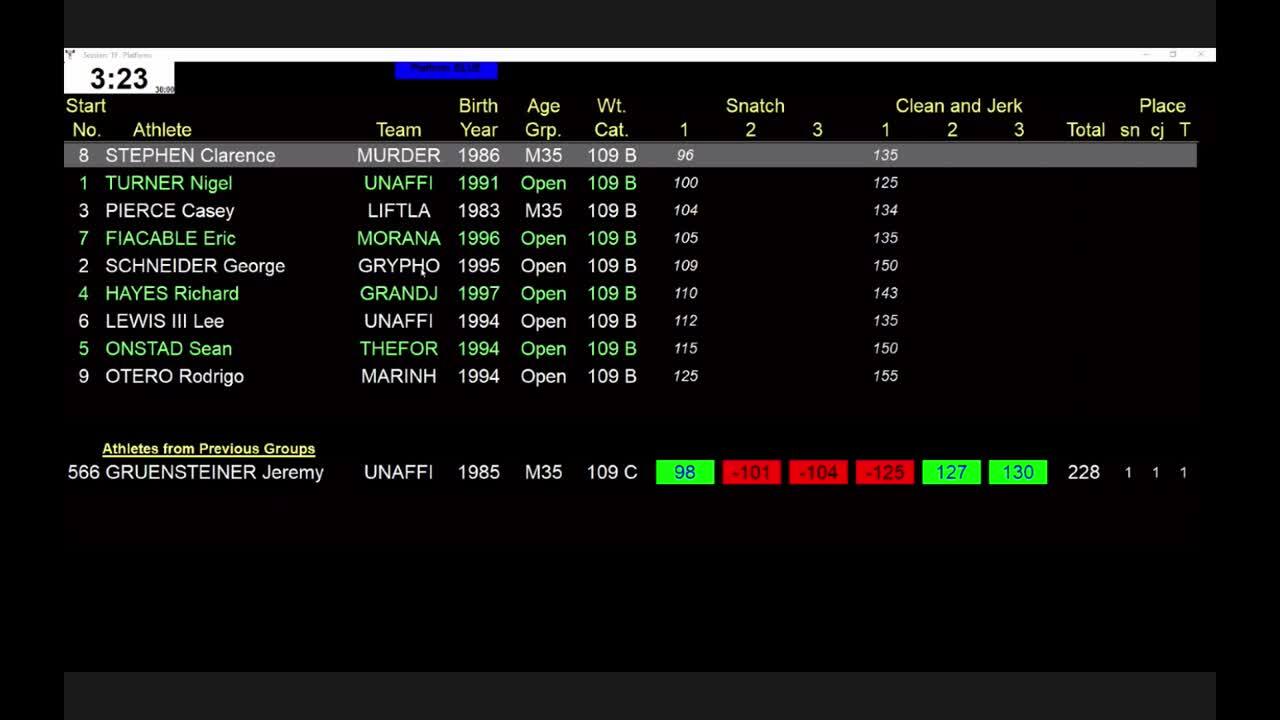
Task: Click the countdown timer showing 3:23
Action: pos(118,77)
